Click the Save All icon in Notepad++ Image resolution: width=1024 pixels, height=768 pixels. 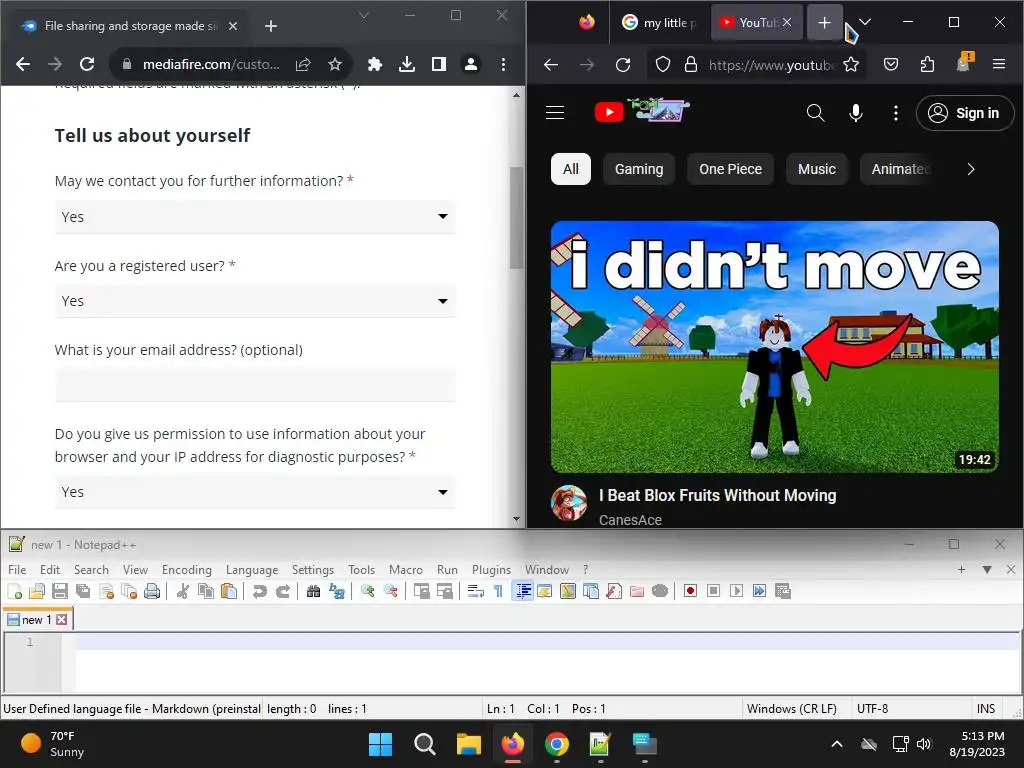pos(83,592)
